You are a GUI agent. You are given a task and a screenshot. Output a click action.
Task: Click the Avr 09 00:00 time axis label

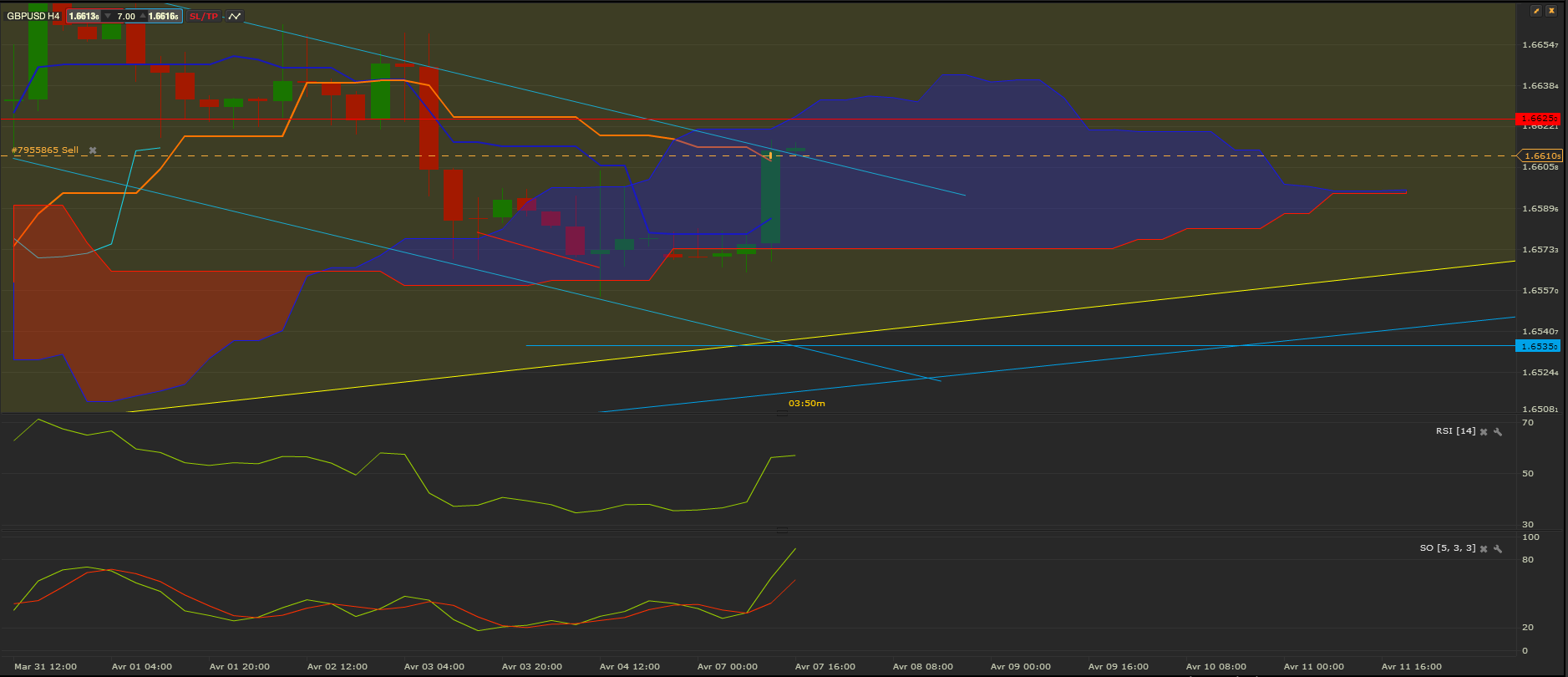[x=1021, y=667]
